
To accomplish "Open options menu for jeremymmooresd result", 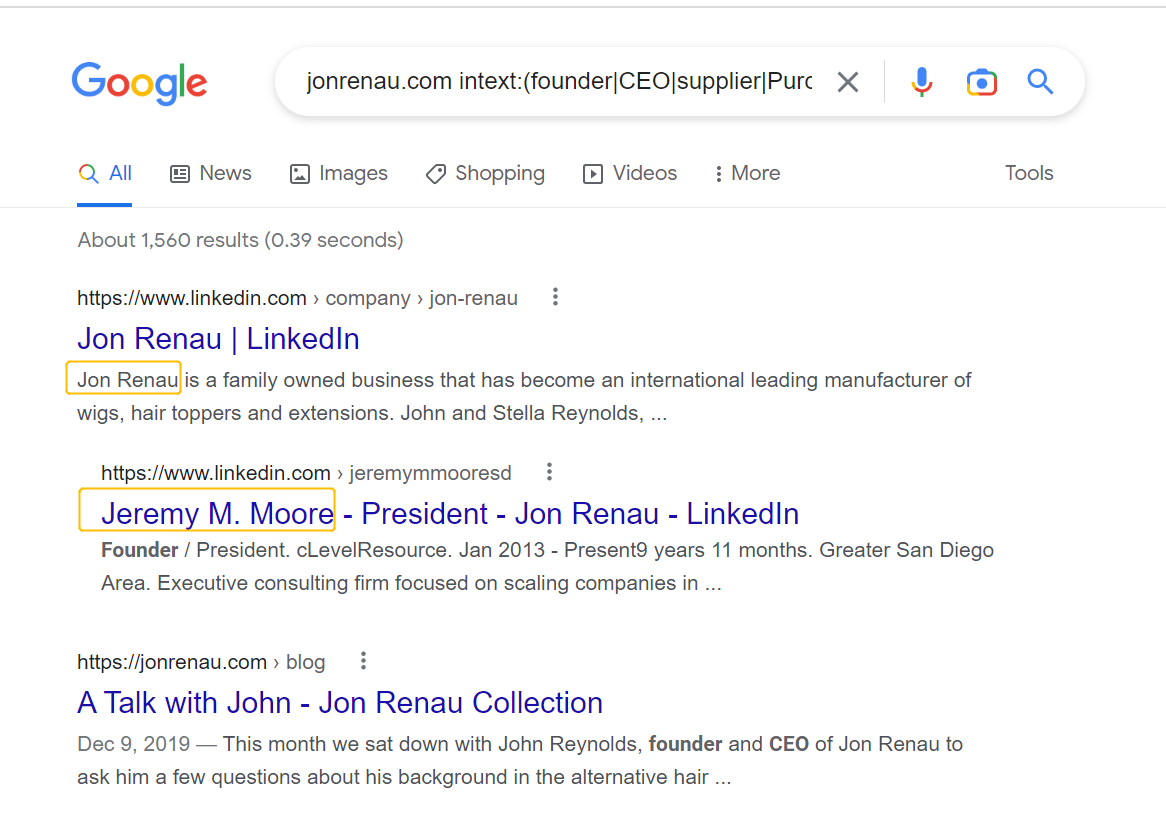I will click(549, 472).
